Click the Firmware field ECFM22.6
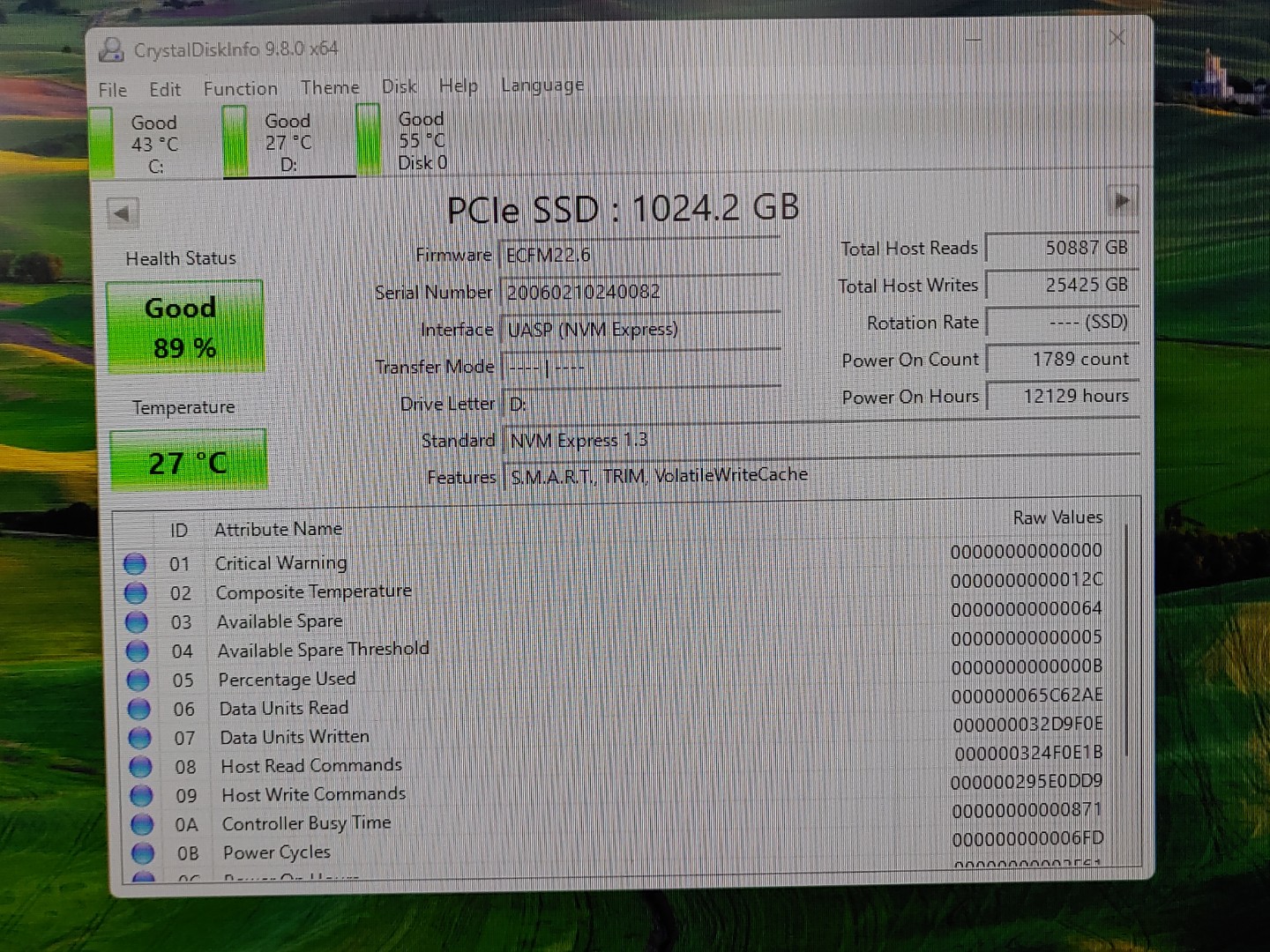This screenshot has height=952, width=1270. (x=640, y=255)
